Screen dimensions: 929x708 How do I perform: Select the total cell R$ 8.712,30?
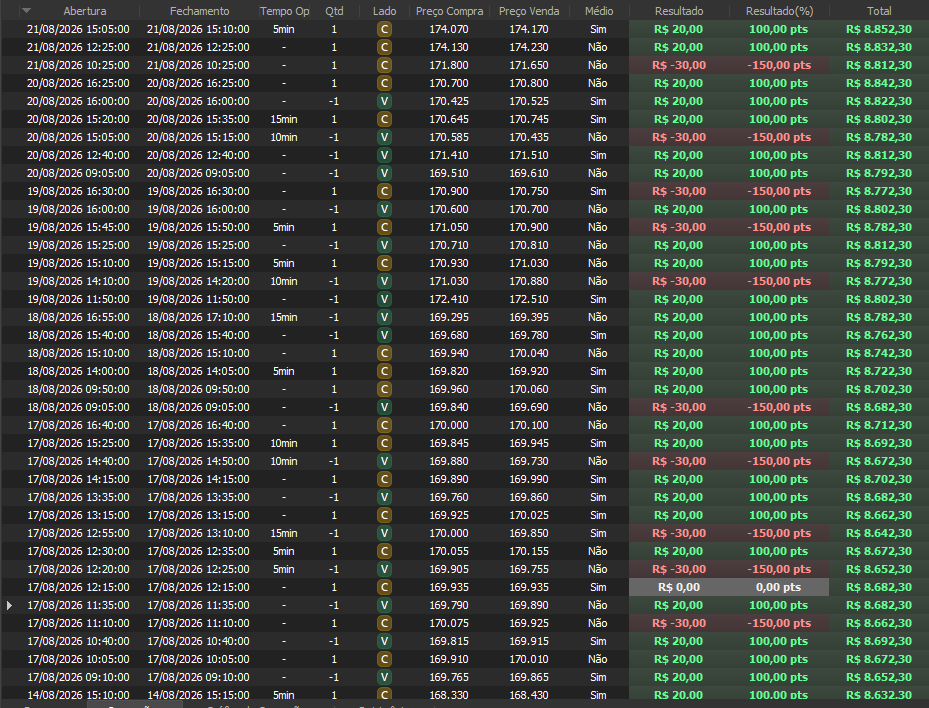pyautogui.click(x=879, y=425)
